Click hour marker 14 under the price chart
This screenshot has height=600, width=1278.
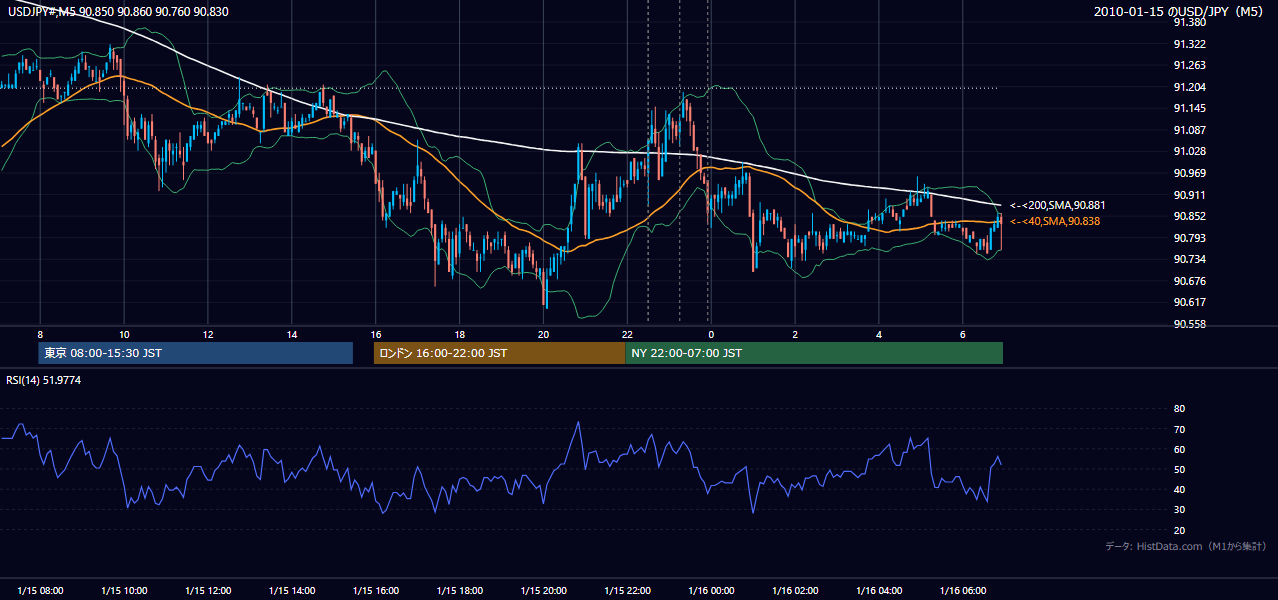click(x=292, y=334)
